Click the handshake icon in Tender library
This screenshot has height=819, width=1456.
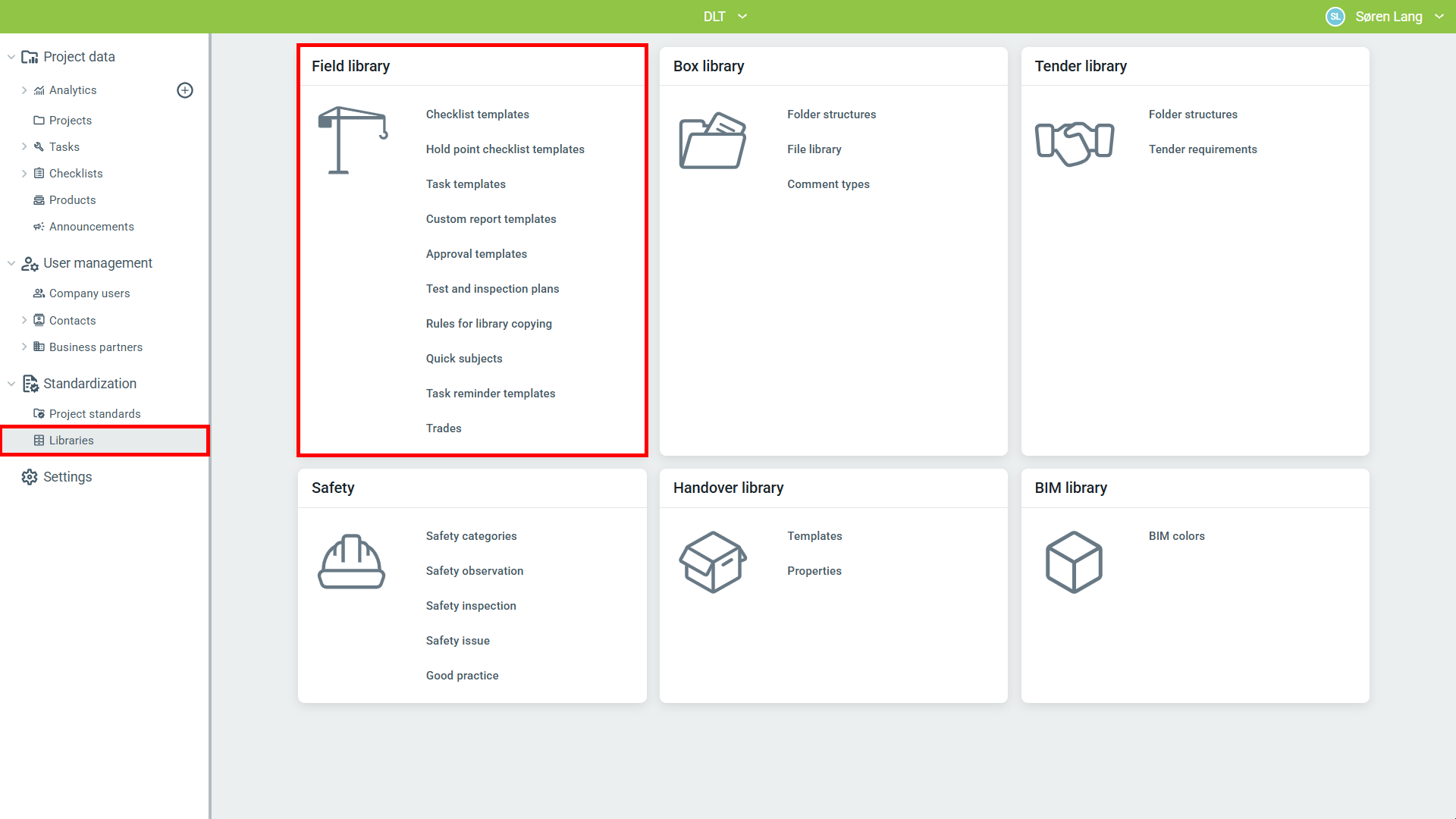1074,143
